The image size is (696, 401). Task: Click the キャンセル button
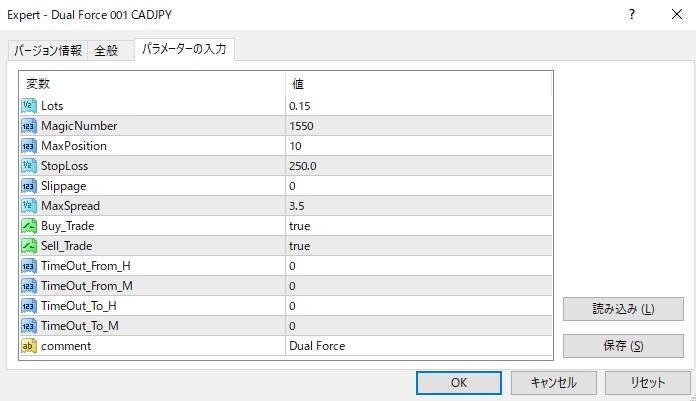pyautogui.click(x=552, y=383)
